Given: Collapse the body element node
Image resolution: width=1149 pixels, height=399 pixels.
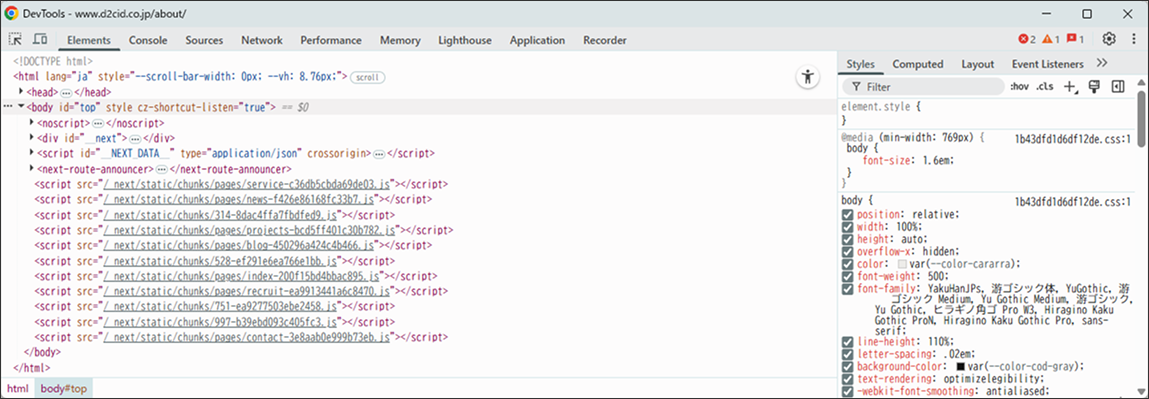Looking at the screenshot, I should [x=21, y=108].
